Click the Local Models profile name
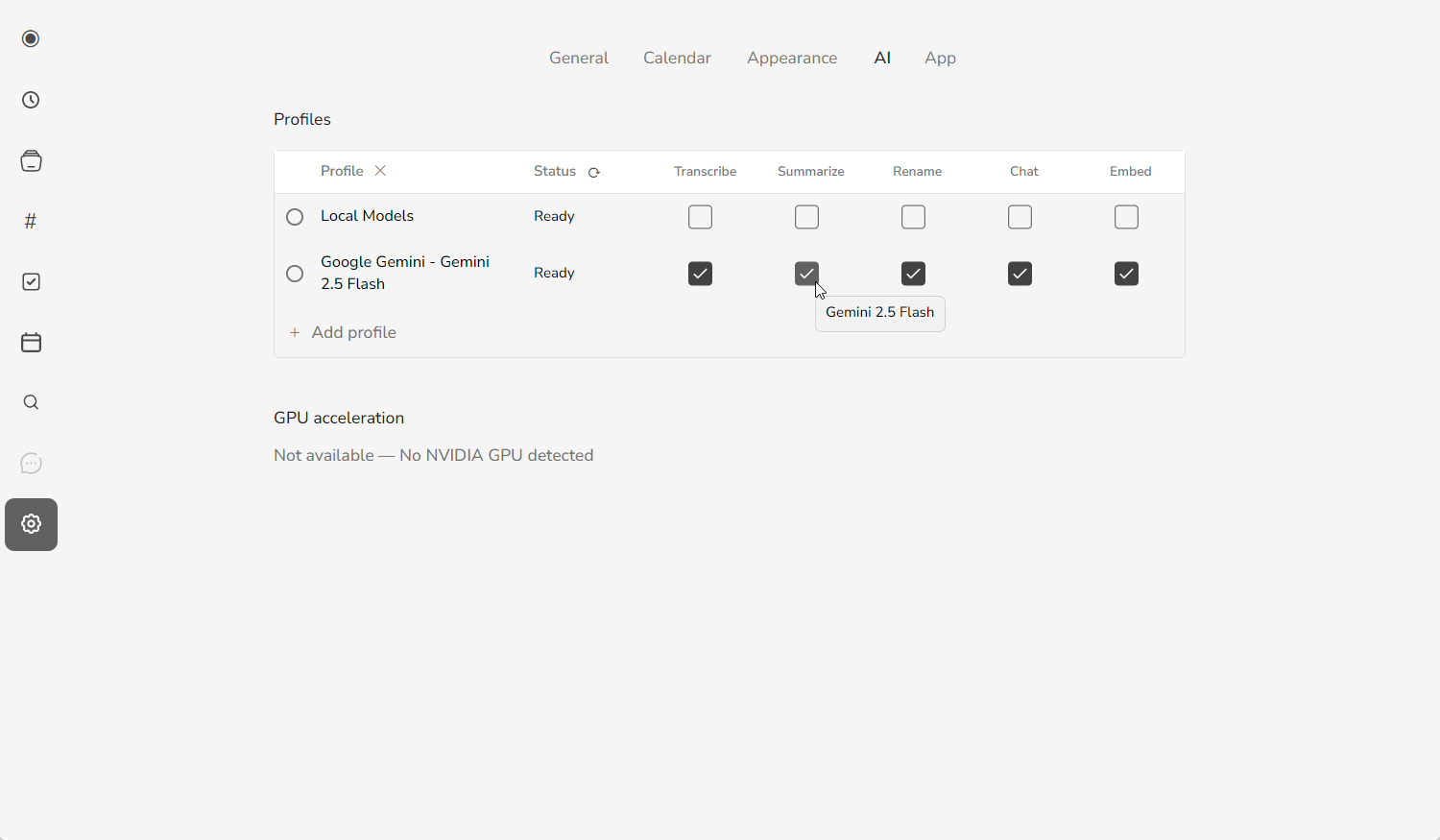 (x=367, y=216)
